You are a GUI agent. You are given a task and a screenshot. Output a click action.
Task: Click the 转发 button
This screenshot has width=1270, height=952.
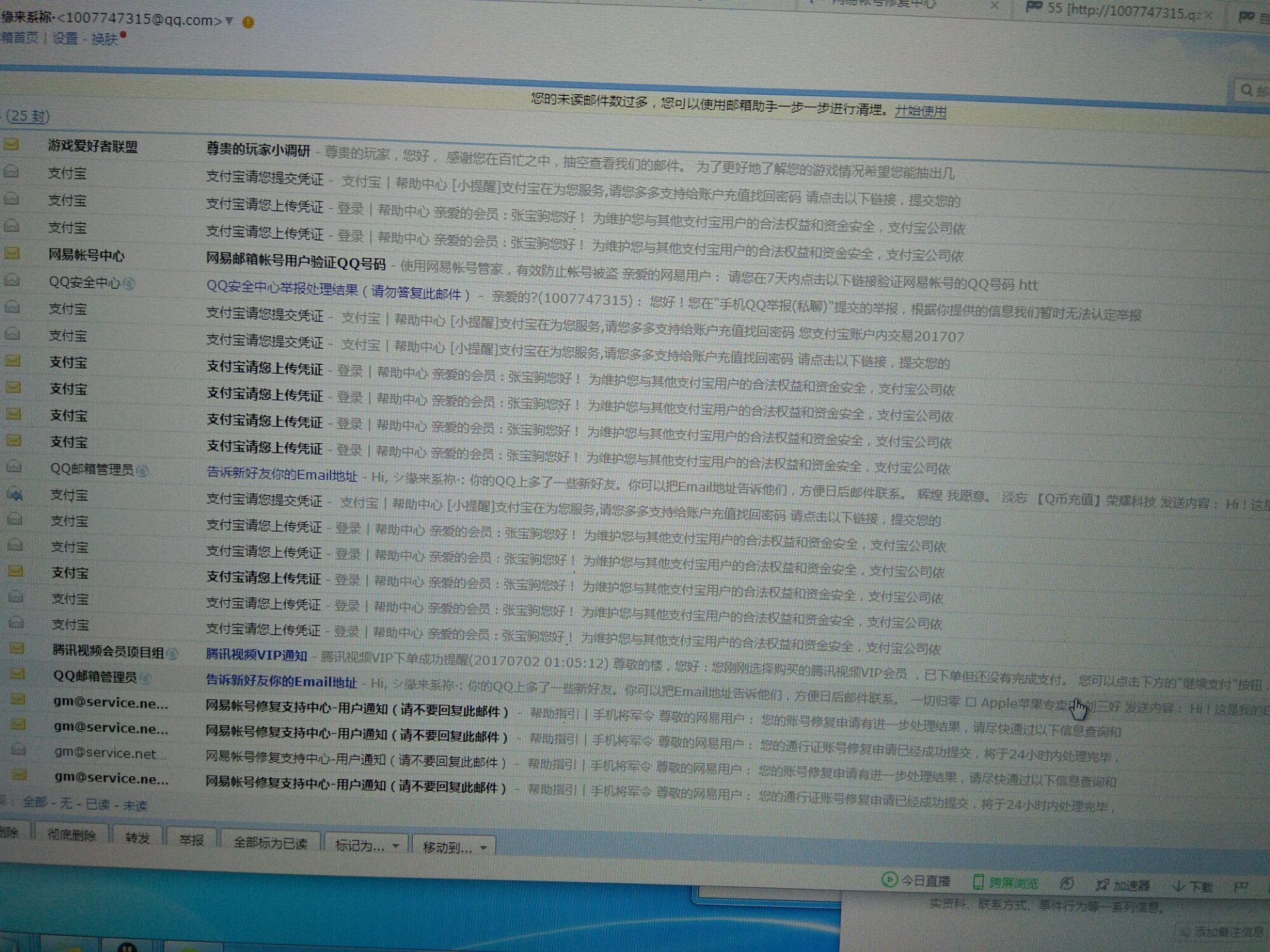click(137, 837)
